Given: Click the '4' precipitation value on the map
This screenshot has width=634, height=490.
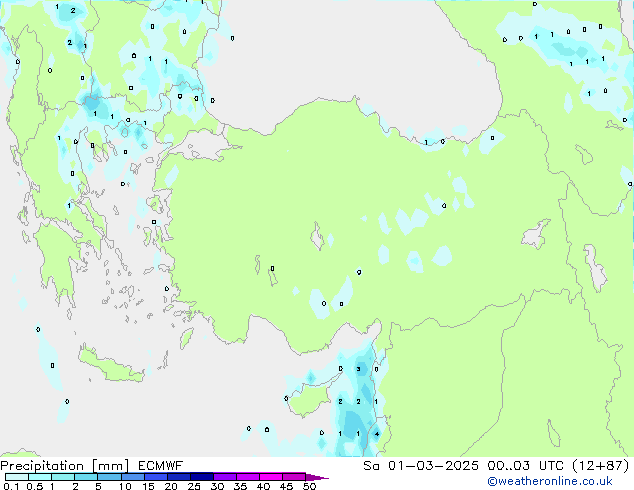Looking at the screenshot, I should point(377,434).
